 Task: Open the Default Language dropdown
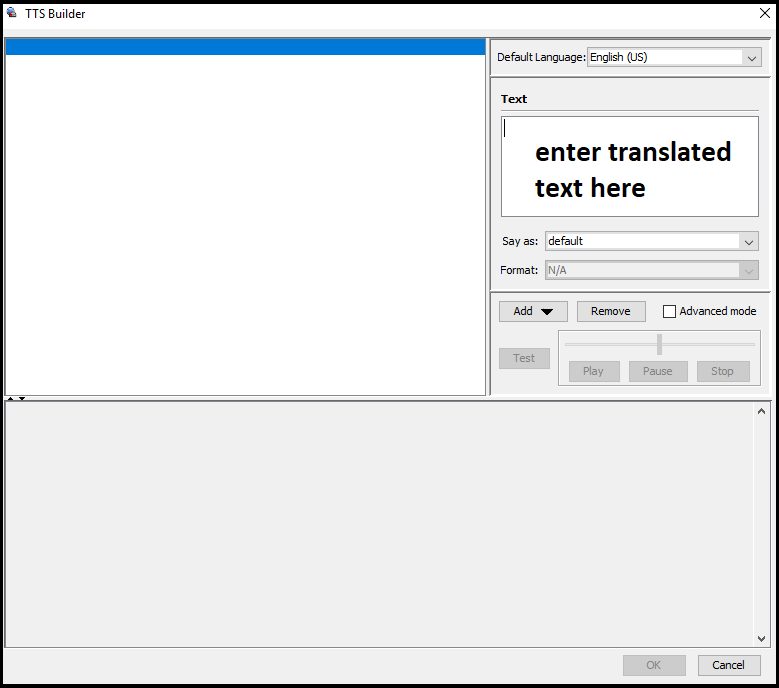point(674,57)
